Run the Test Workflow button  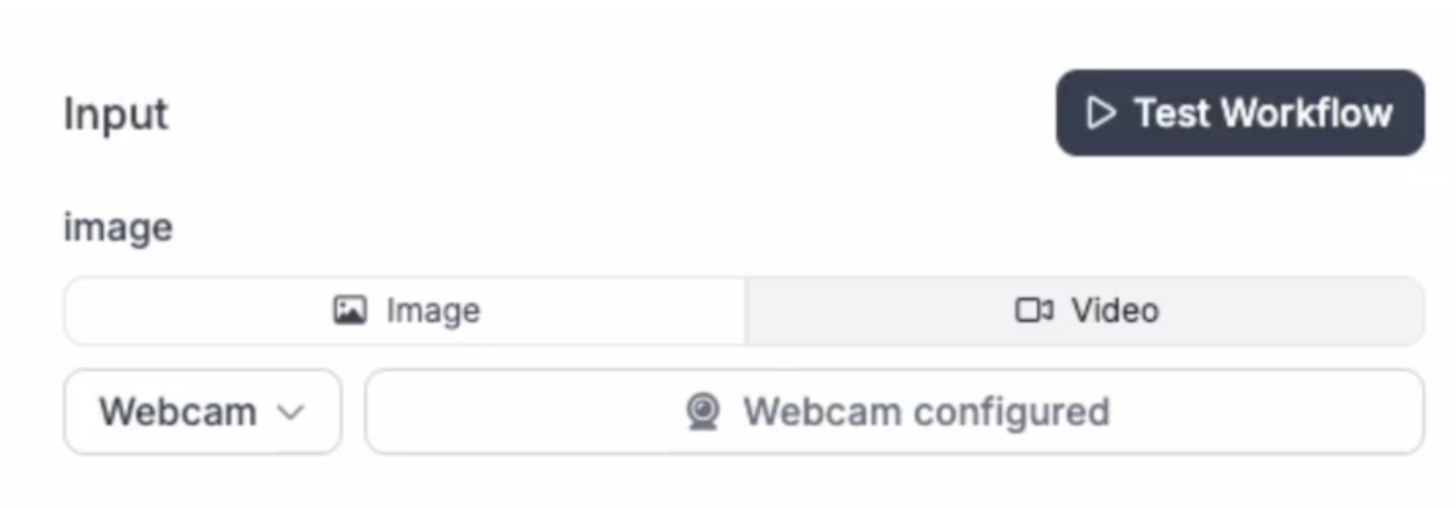pyautogui.click(x=1240, y=113)
